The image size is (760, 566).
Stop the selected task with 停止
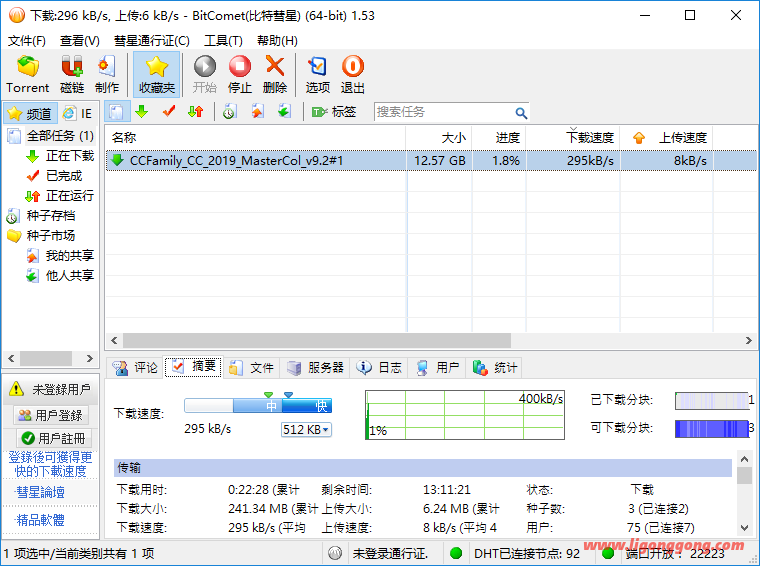point(240,75)
